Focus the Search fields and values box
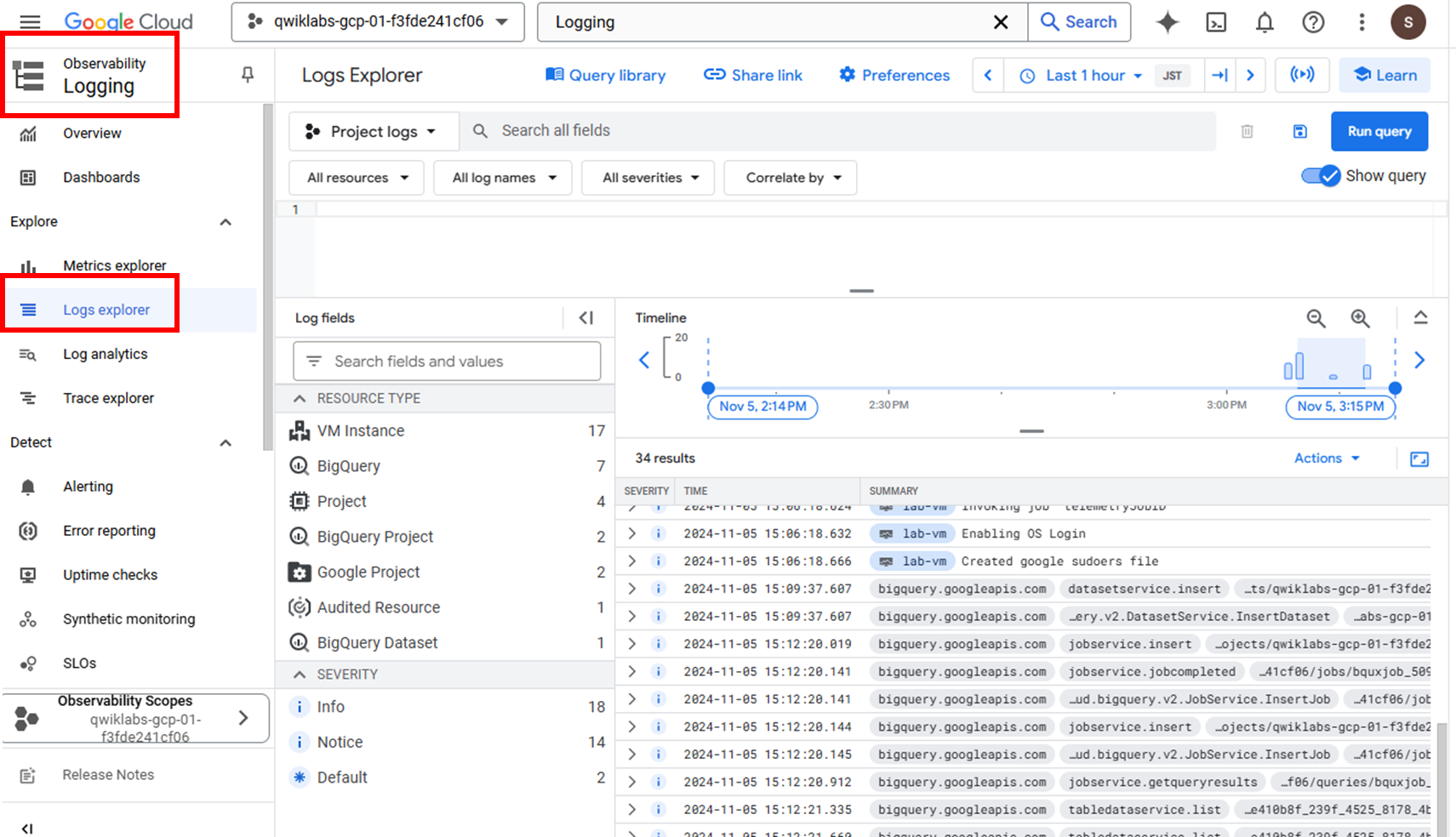 pos(447,362)
